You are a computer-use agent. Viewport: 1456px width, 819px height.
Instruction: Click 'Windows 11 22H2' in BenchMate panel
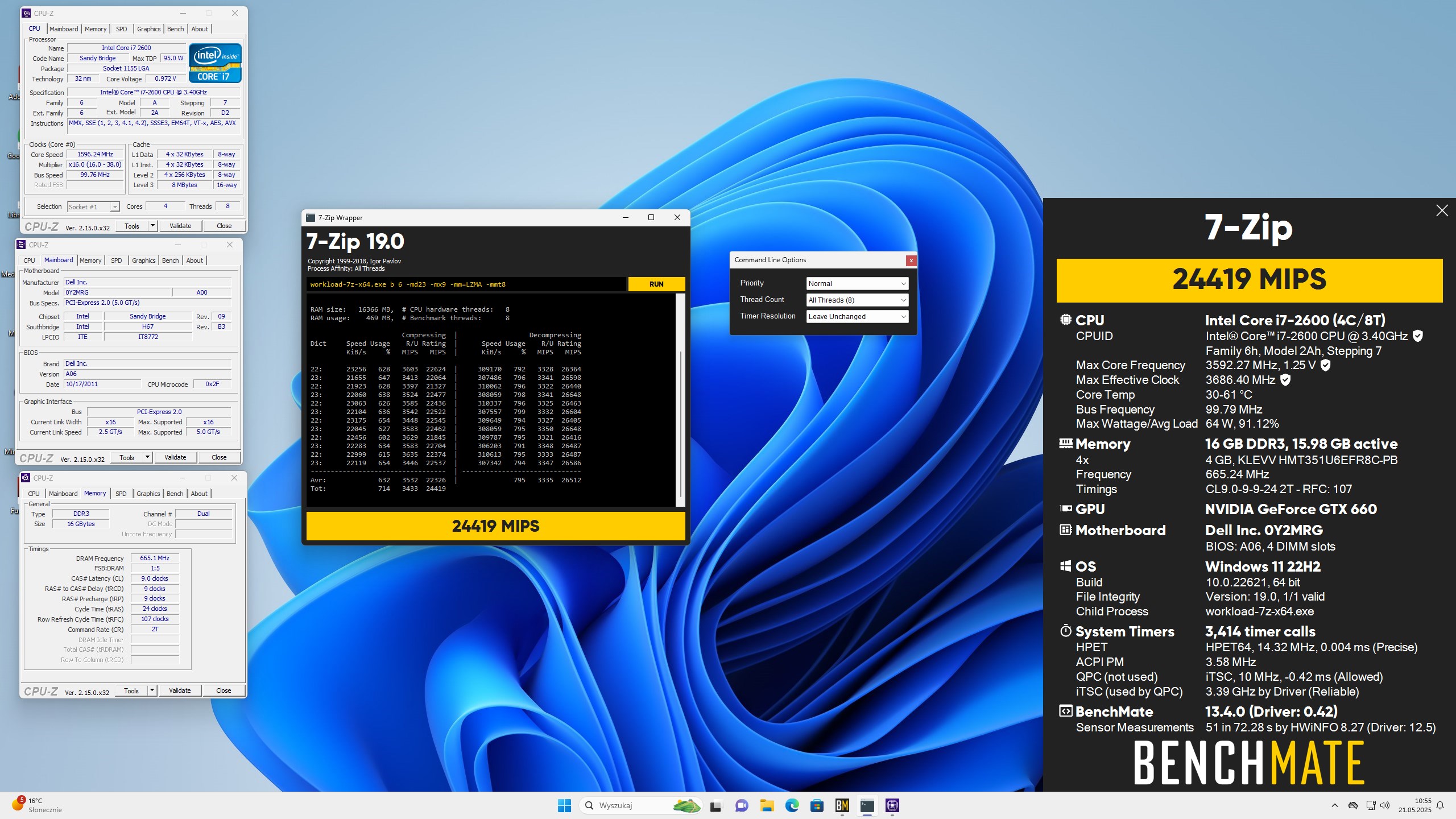(x=1263, y=566)
